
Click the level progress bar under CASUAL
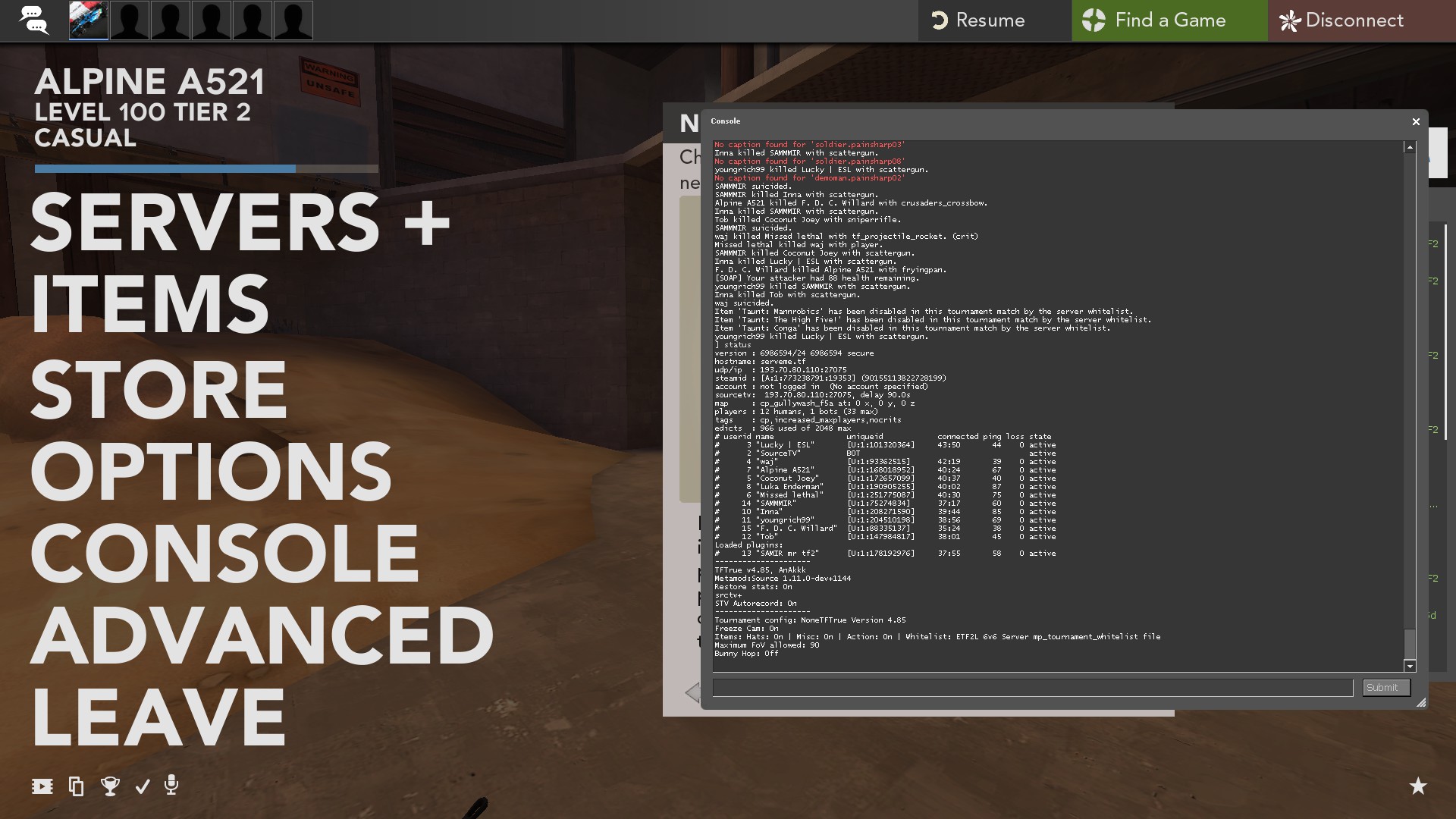[x=206, y=169]
